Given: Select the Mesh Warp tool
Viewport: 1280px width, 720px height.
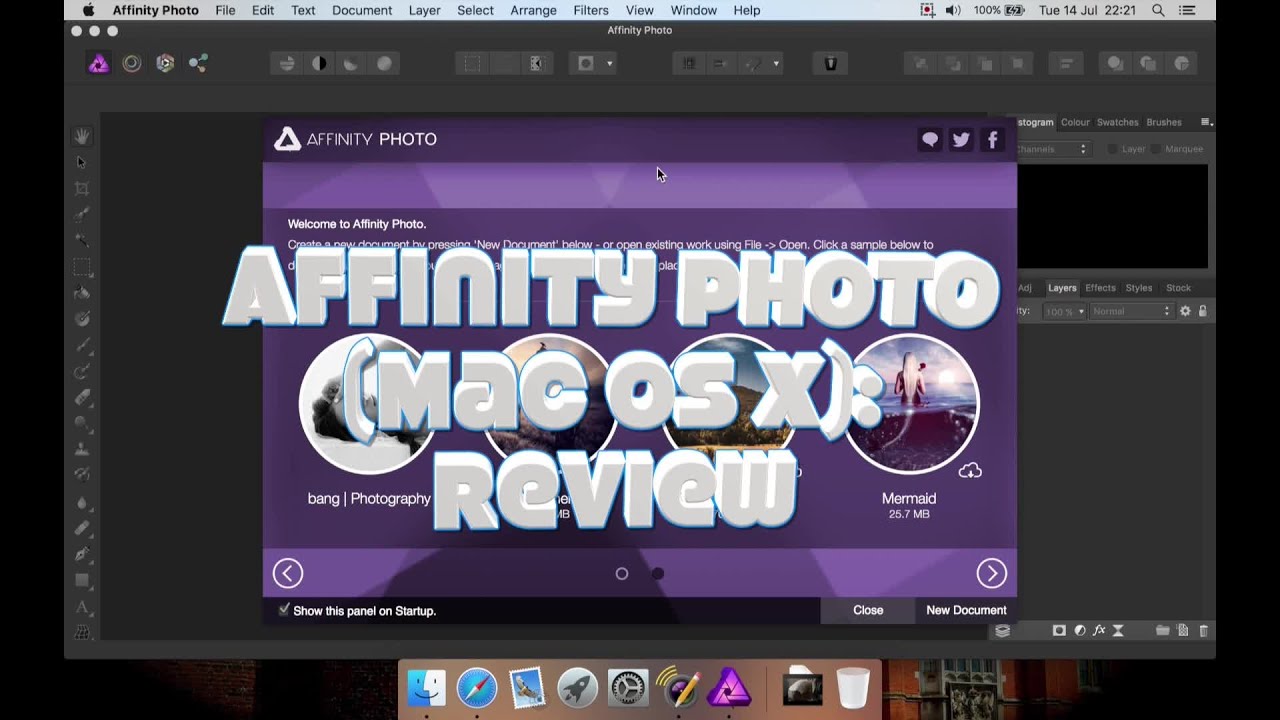Looking at the screenshot, I should [x=82, y=632].
